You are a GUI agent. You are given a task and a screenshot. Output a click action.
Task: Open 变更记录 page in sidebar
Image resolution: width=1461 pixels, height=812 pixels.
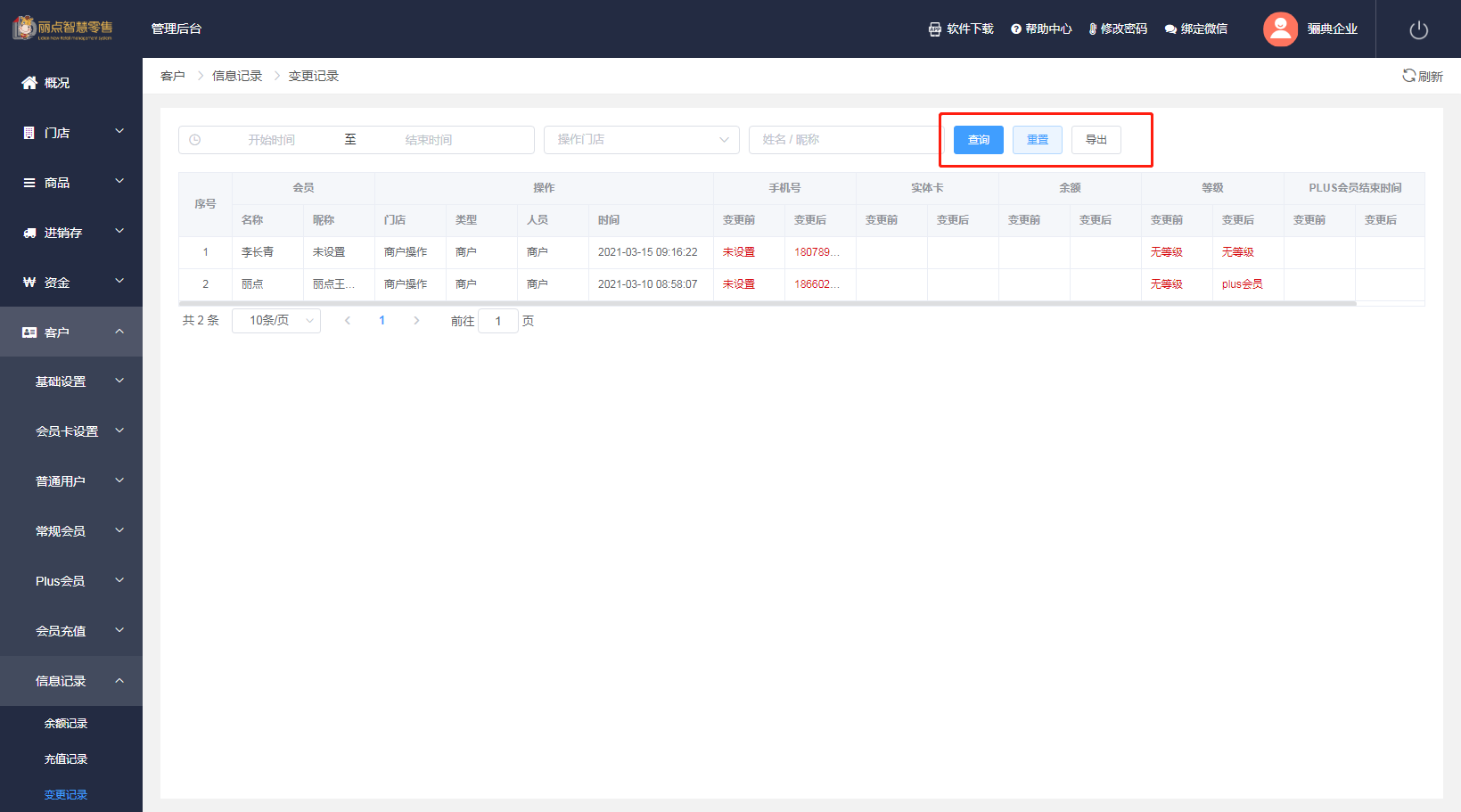66,795
